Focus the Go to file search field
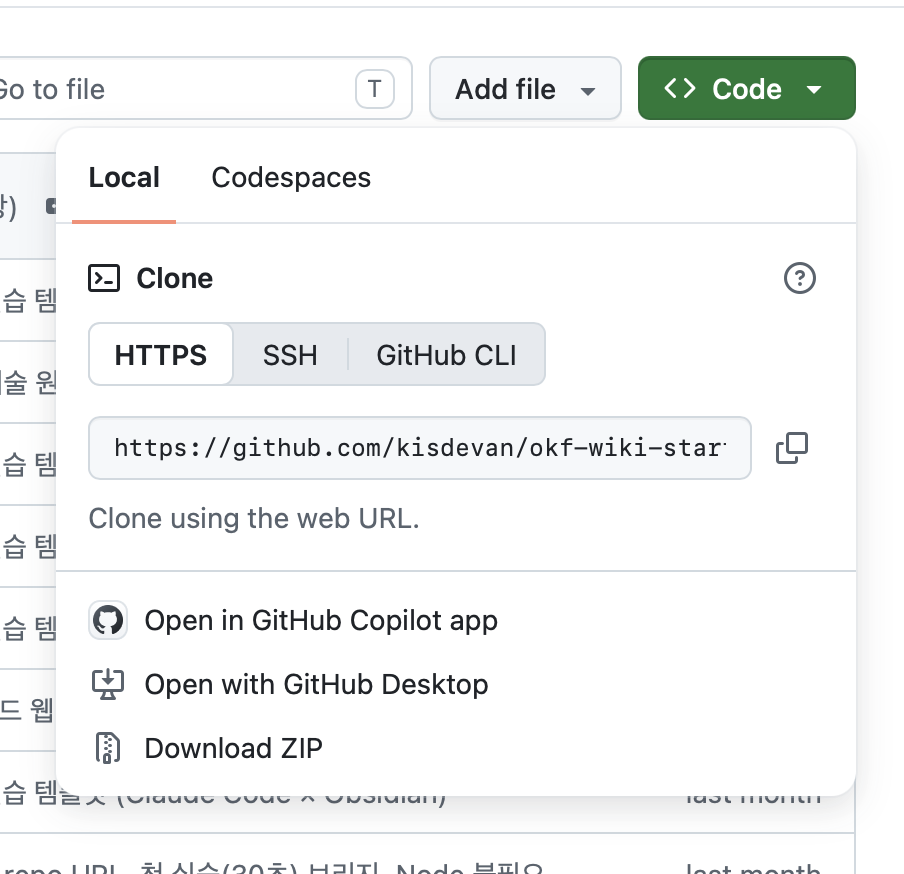Screen dimensions: 904x874 pos(205,88)
